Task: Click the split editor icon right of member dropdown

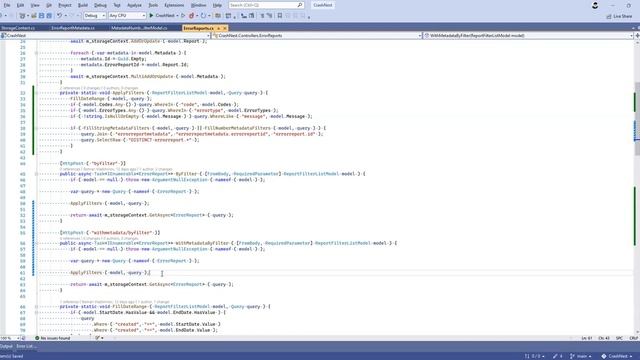Action: pyautogui.click(x=637, y=36)
